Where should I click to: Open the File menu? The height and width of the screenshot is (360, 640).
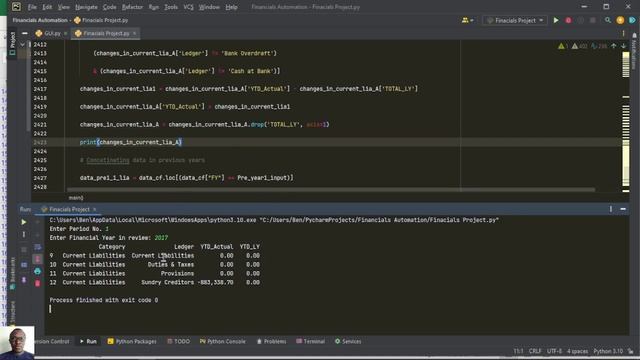32,7
